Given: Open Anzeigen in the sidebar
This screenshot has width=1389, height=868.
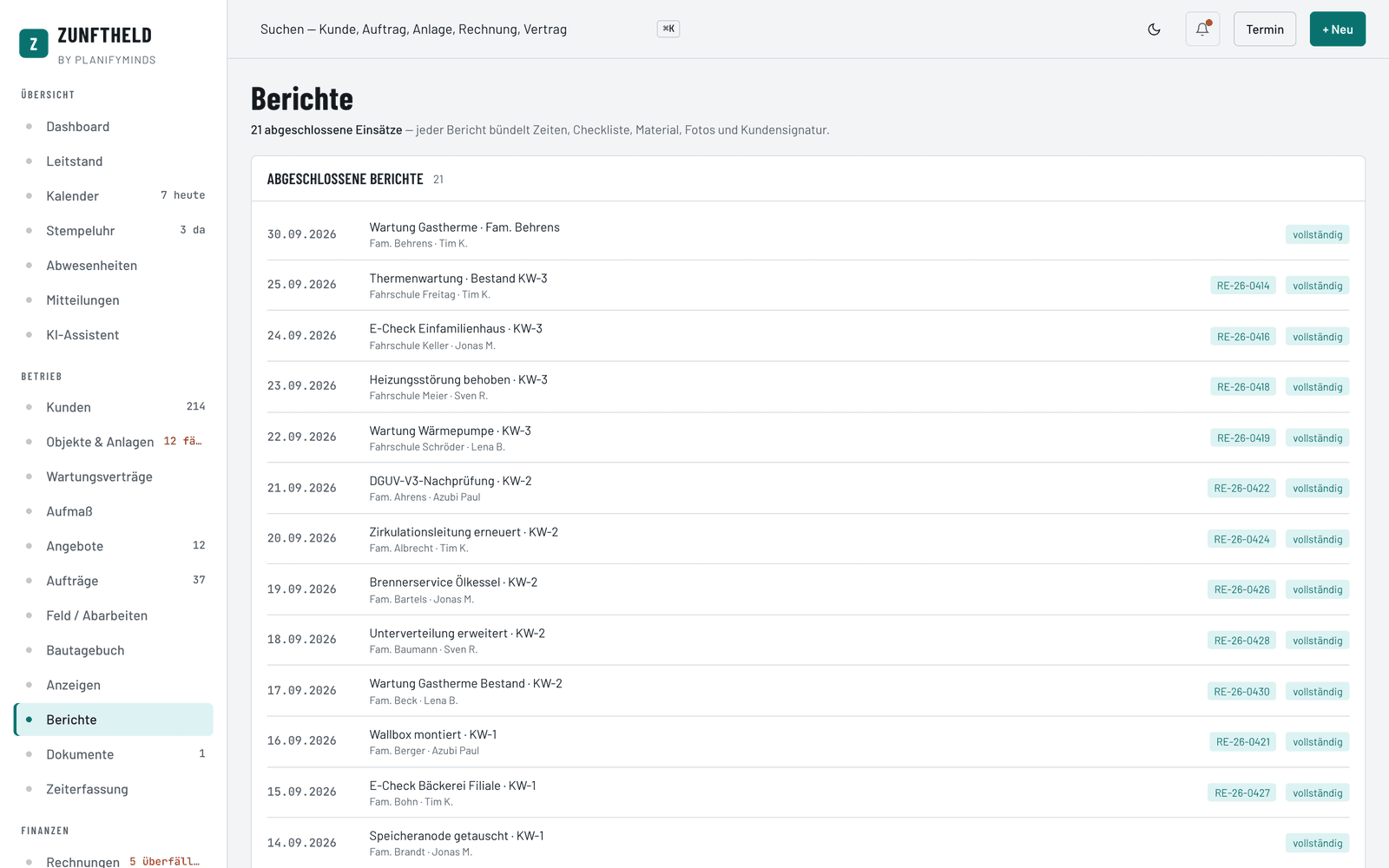Looking at the screenshot, I should pyautogui.click(x=114, y=685).
